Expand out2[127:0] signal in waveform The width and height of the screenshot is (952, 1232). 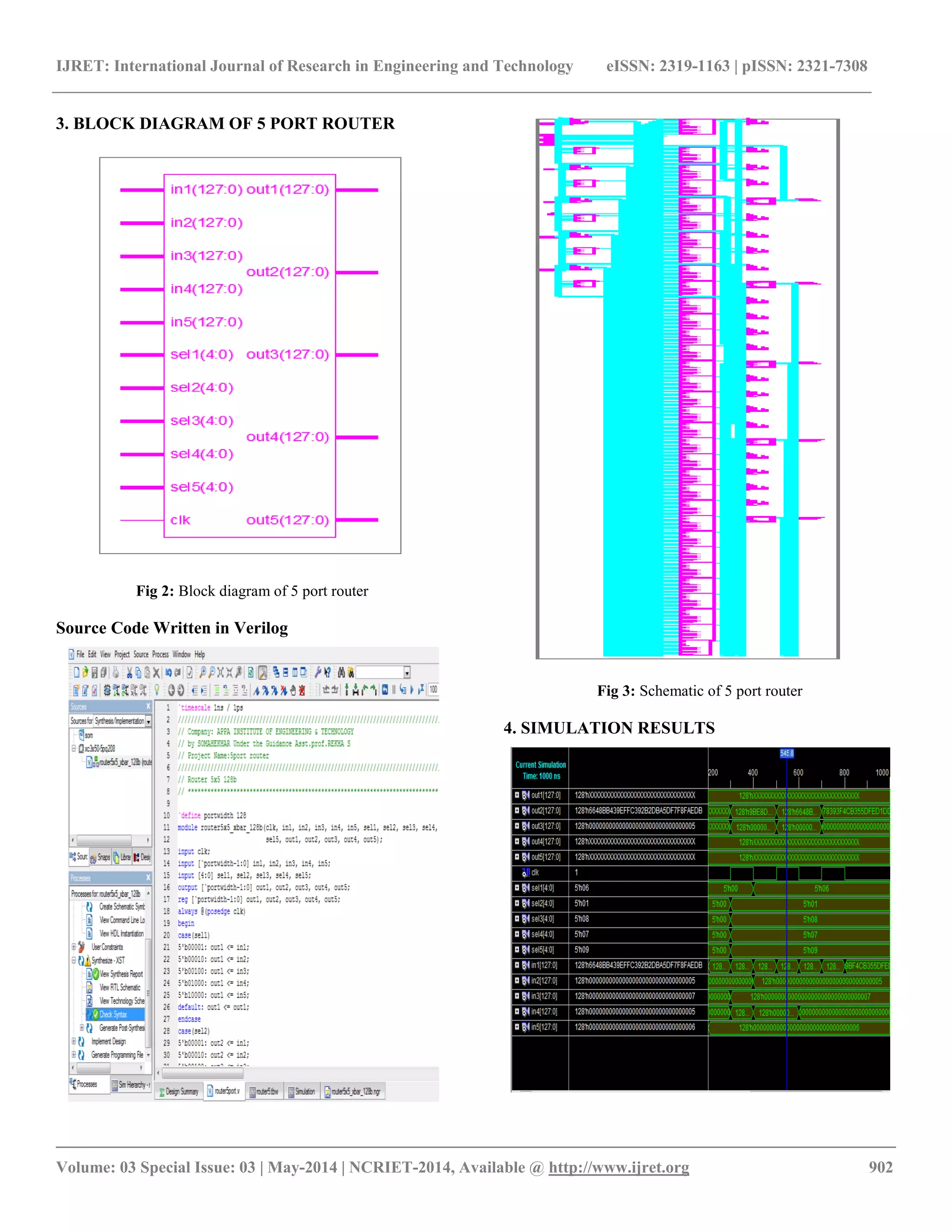pos(516,811)
